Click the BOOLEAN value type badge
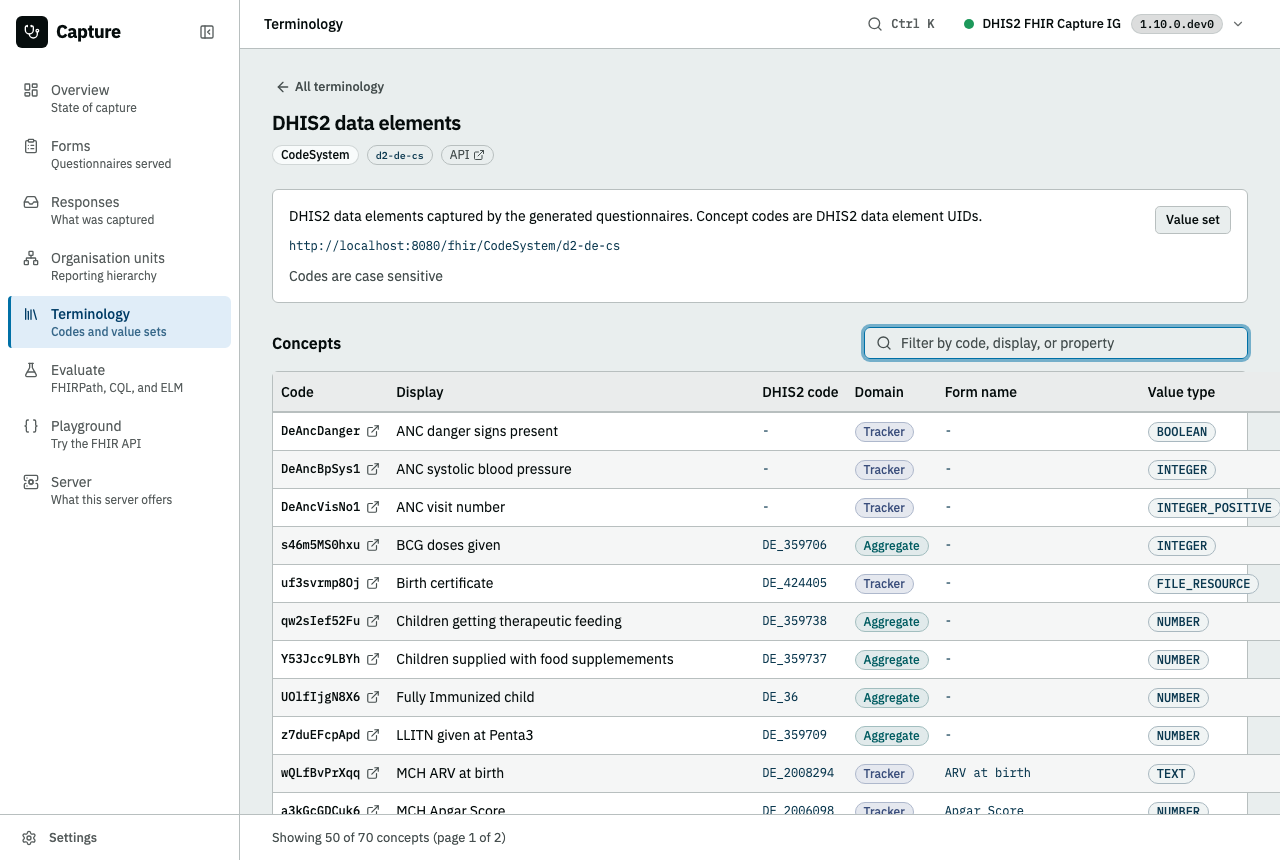This screenshot has width=1280, height=860. pyautogui.click(x=1182, y=432)
